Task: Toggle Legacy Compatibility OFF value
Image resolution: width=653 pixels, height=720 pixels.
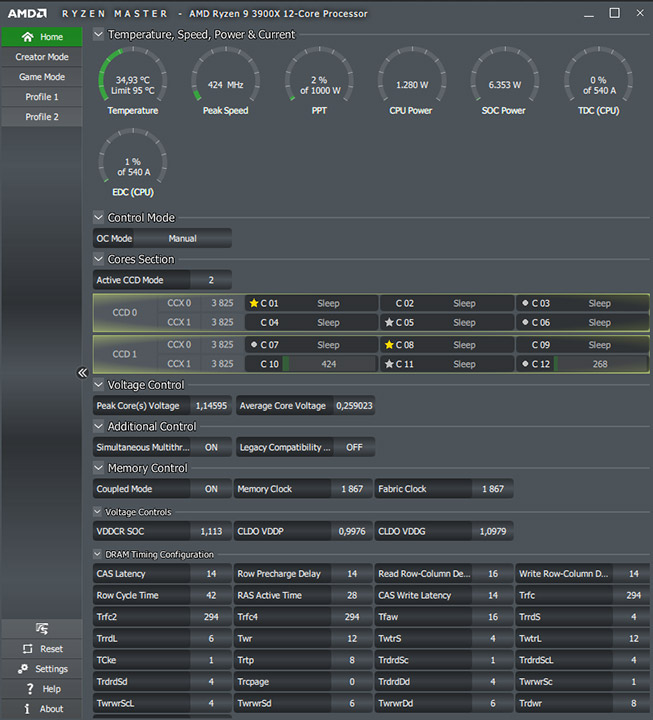Action: 354,447
